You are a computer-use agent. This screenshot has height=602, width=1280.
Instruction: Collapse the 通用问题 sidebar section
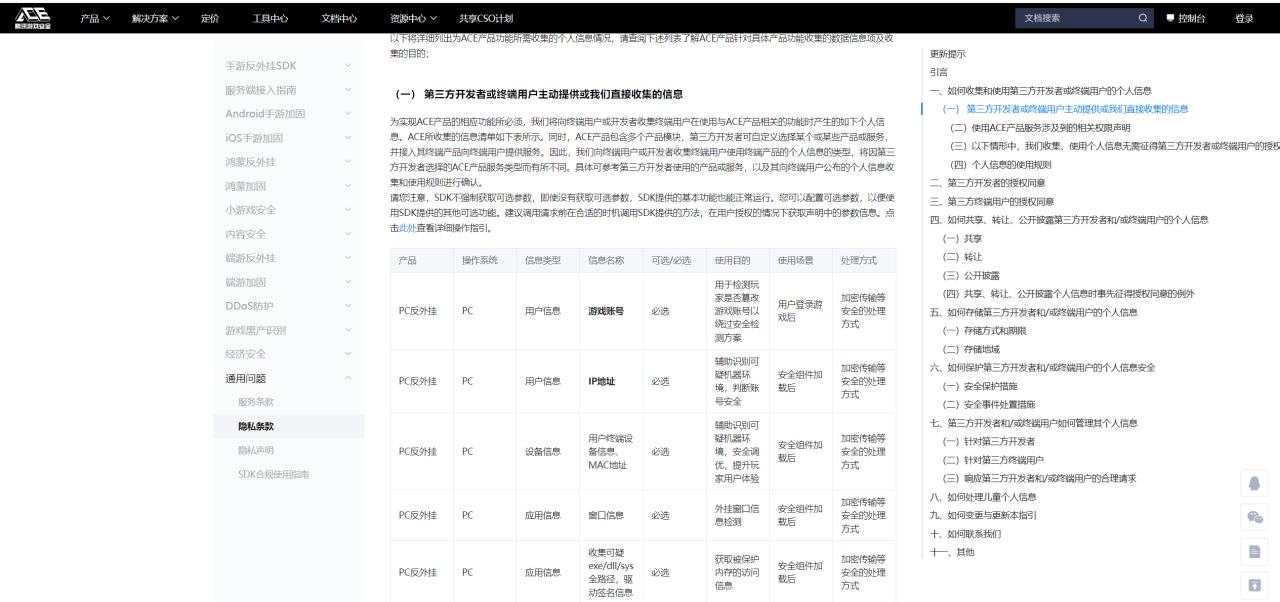pyautogui.click(x=289, y=378)
